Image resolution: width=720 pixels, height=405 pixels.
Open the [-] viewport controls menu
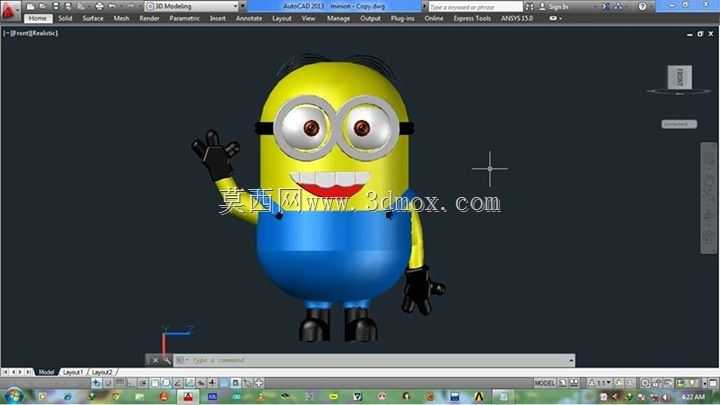(x=6, y=33)
